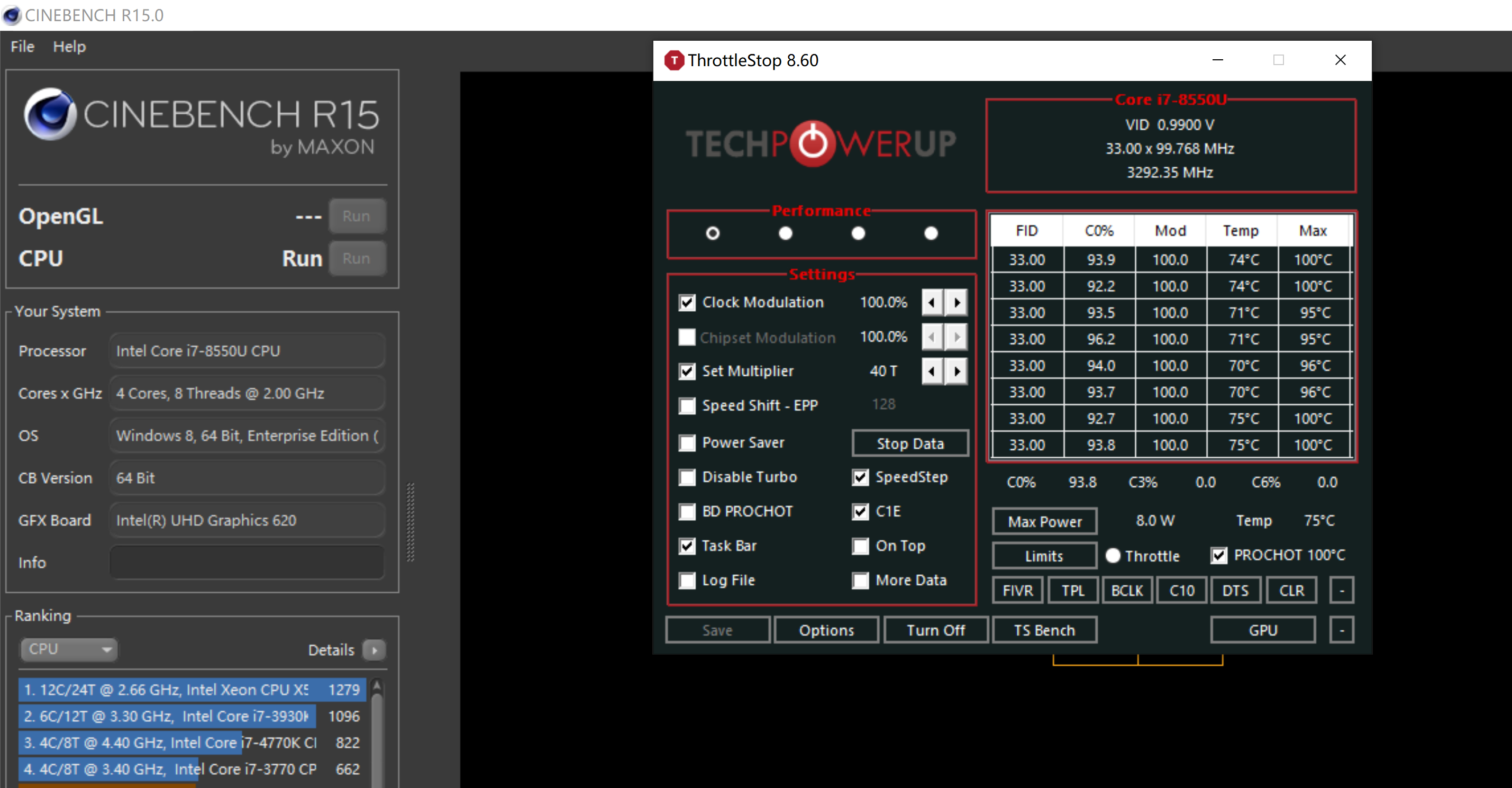The image size is (1512, 788).
Task: Enable the On Top checkbox
Action: click(860, 546)
